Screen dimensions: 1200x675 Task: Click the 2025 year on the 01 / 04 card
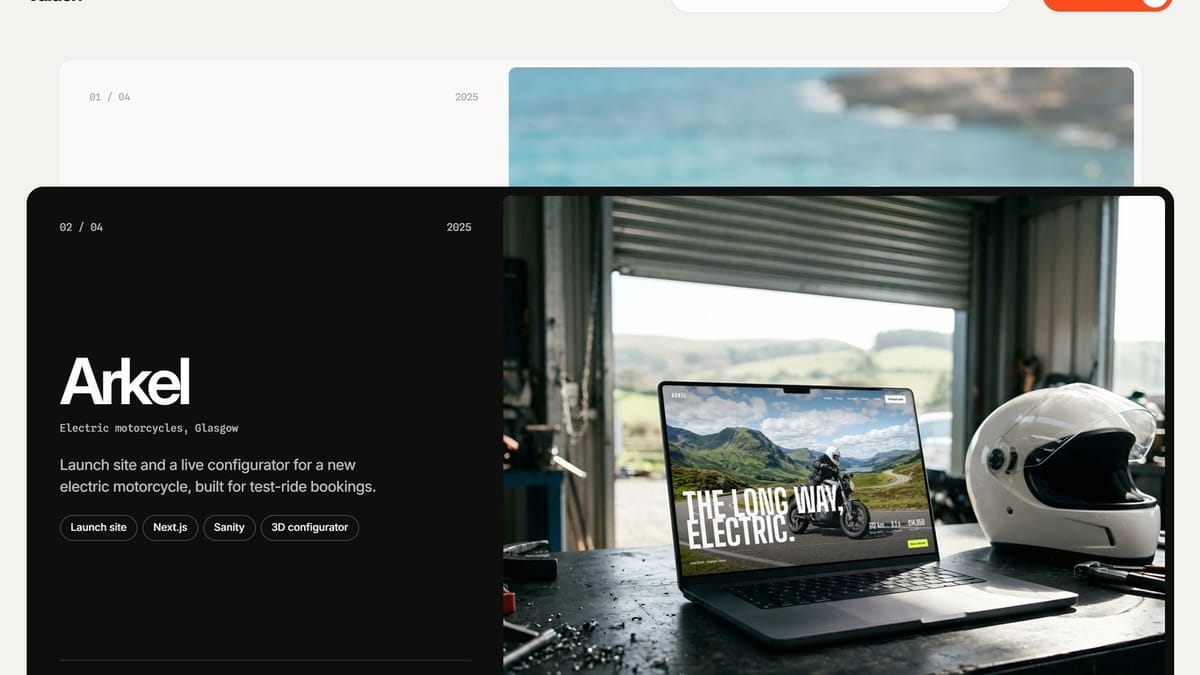[x=467, y=97]
